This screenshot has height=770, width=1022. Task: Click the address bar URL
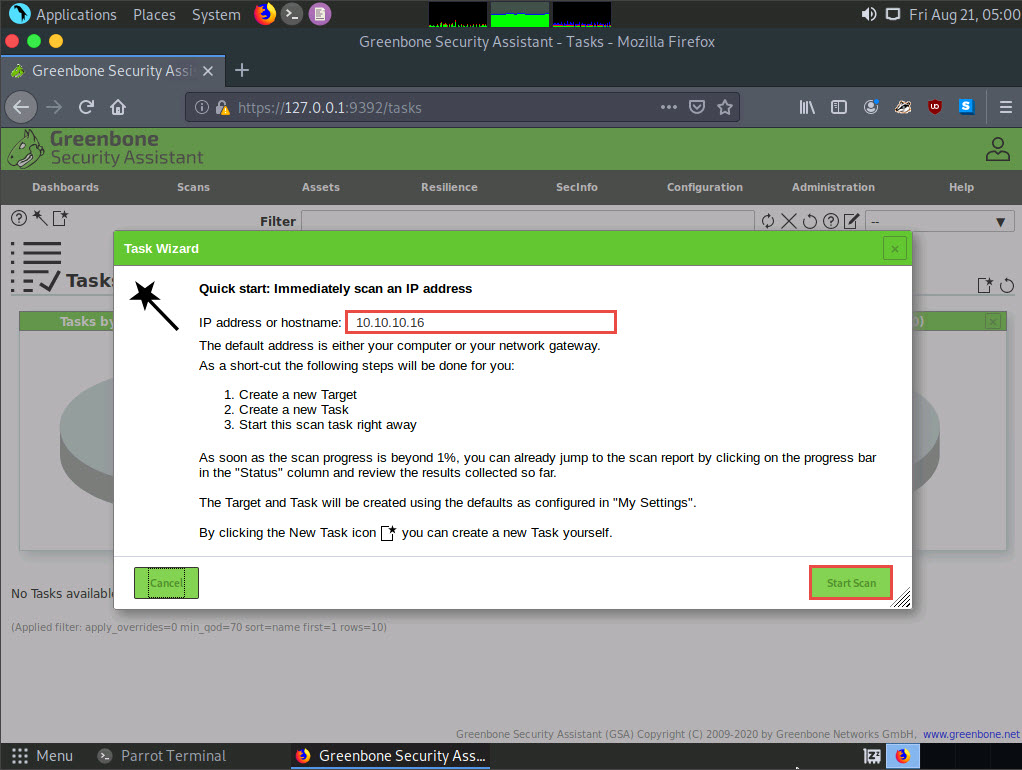coord(330,108)
